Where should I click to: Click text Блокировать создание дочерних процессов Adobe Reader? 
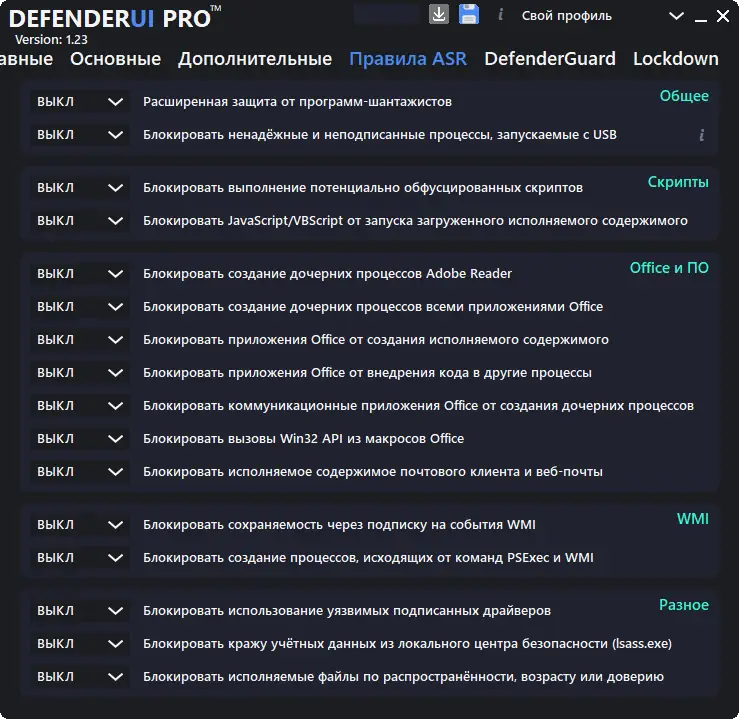point(328,274)
